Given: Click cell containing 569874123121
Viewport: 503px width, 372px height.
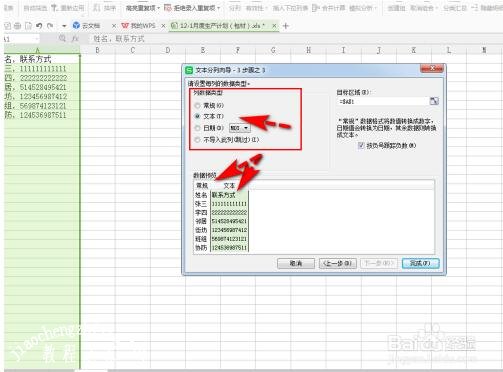Looking at the screenshot, I should pyautogui.click(x=41, y=106).
